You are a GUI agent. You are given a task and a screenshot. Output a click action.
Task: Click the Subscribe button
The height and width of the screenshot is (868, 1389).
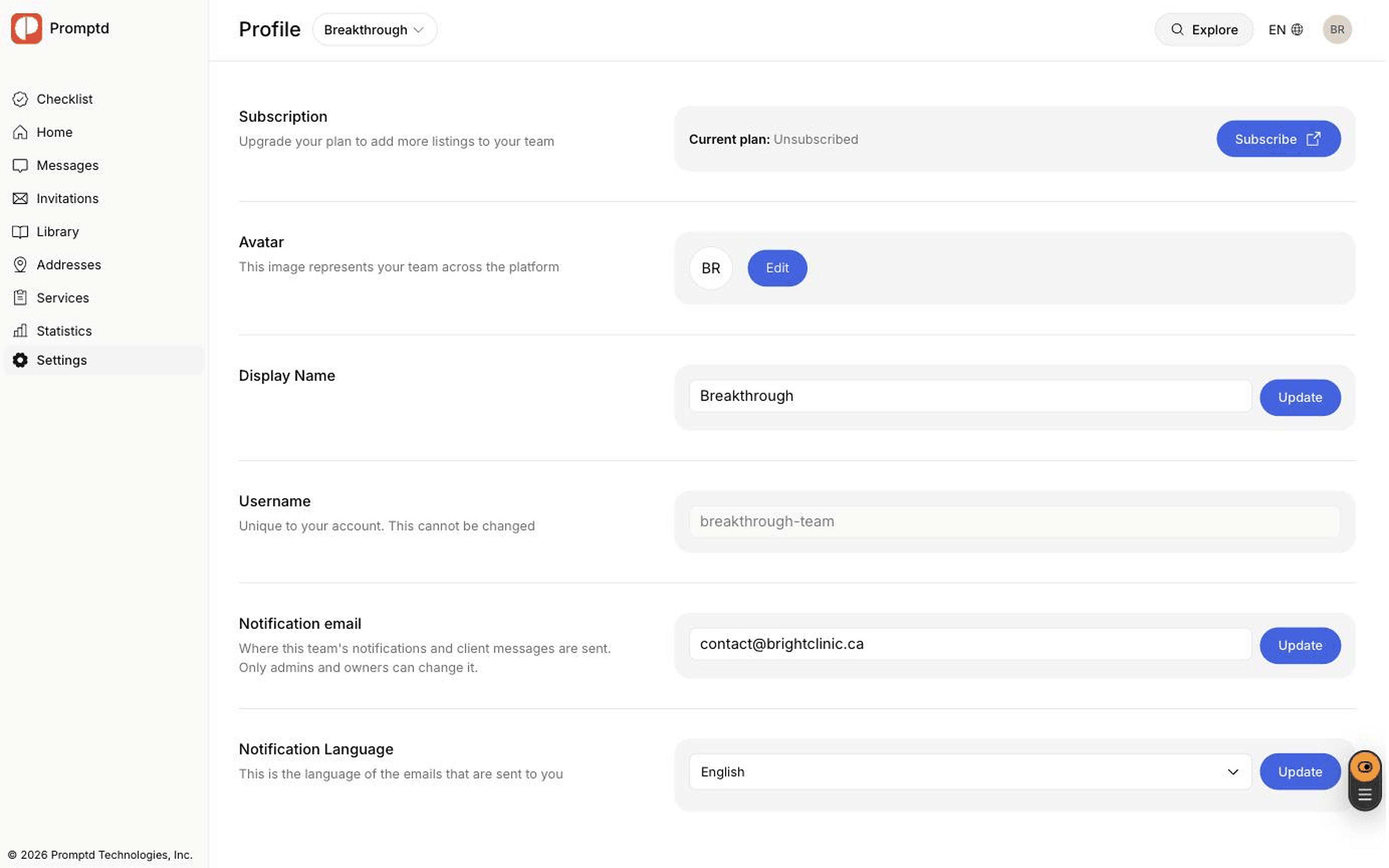tap(1278, 139)
